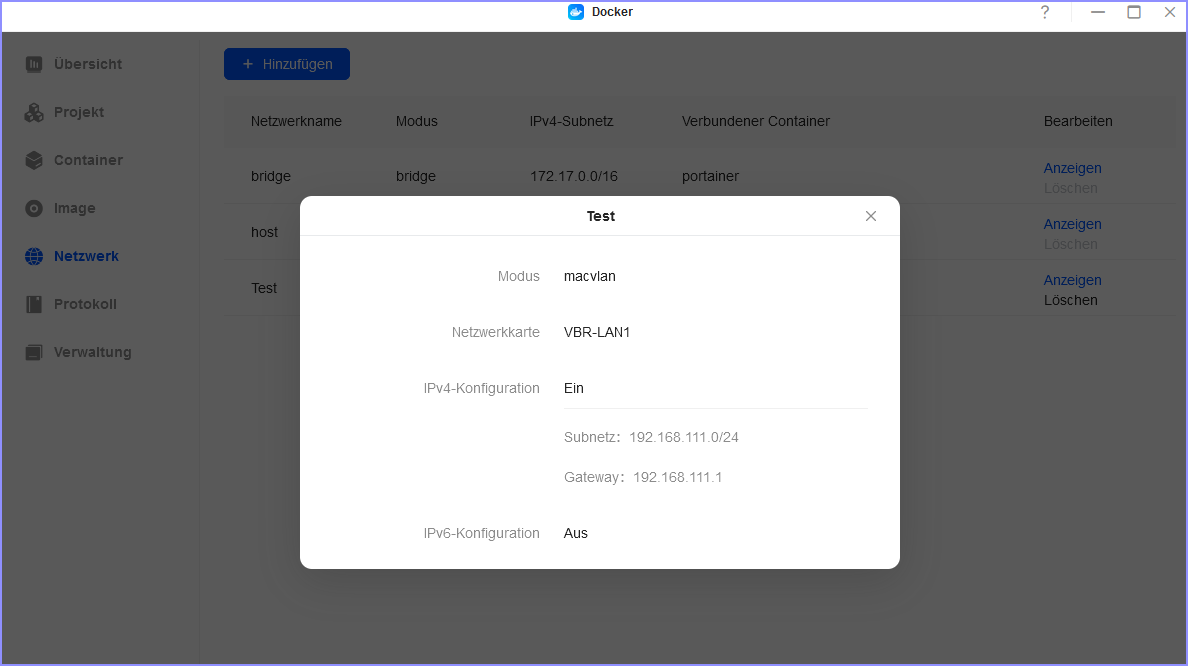
Task: Click the Projekt sidebar icon
Action: pyautogui.click(x=34, y=112)
